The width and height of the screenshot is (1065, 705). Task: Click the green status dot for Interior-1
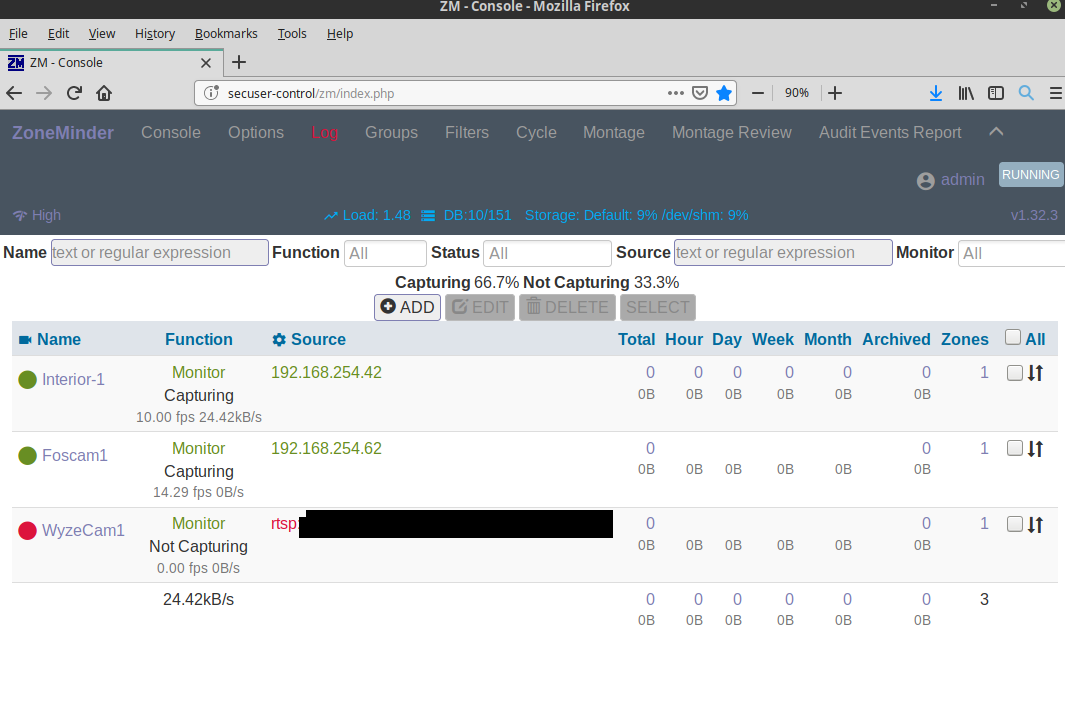[x=27, y=380]
